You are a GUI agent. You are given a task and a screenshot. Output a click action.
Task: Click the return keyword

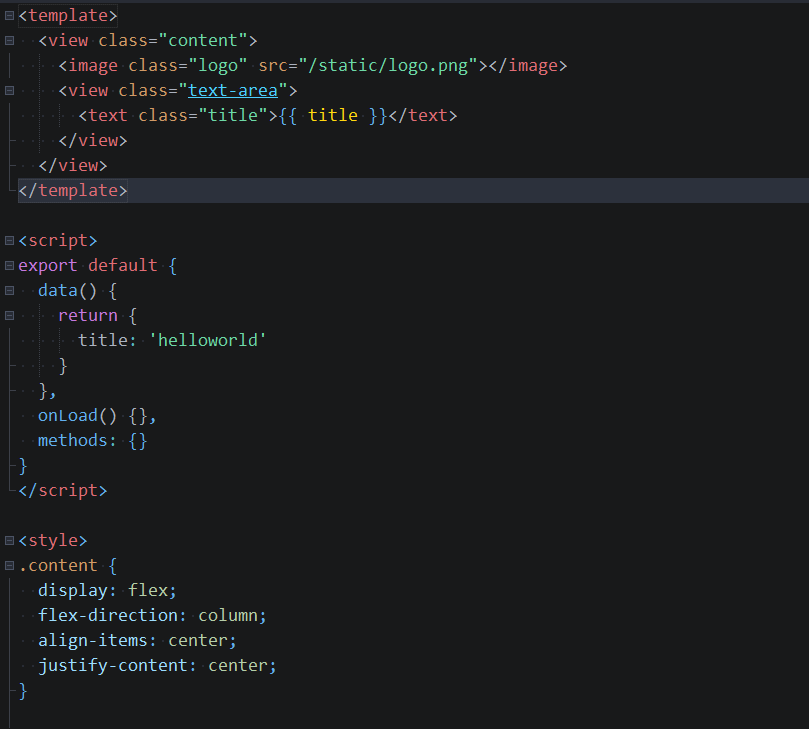coord(88,315)
